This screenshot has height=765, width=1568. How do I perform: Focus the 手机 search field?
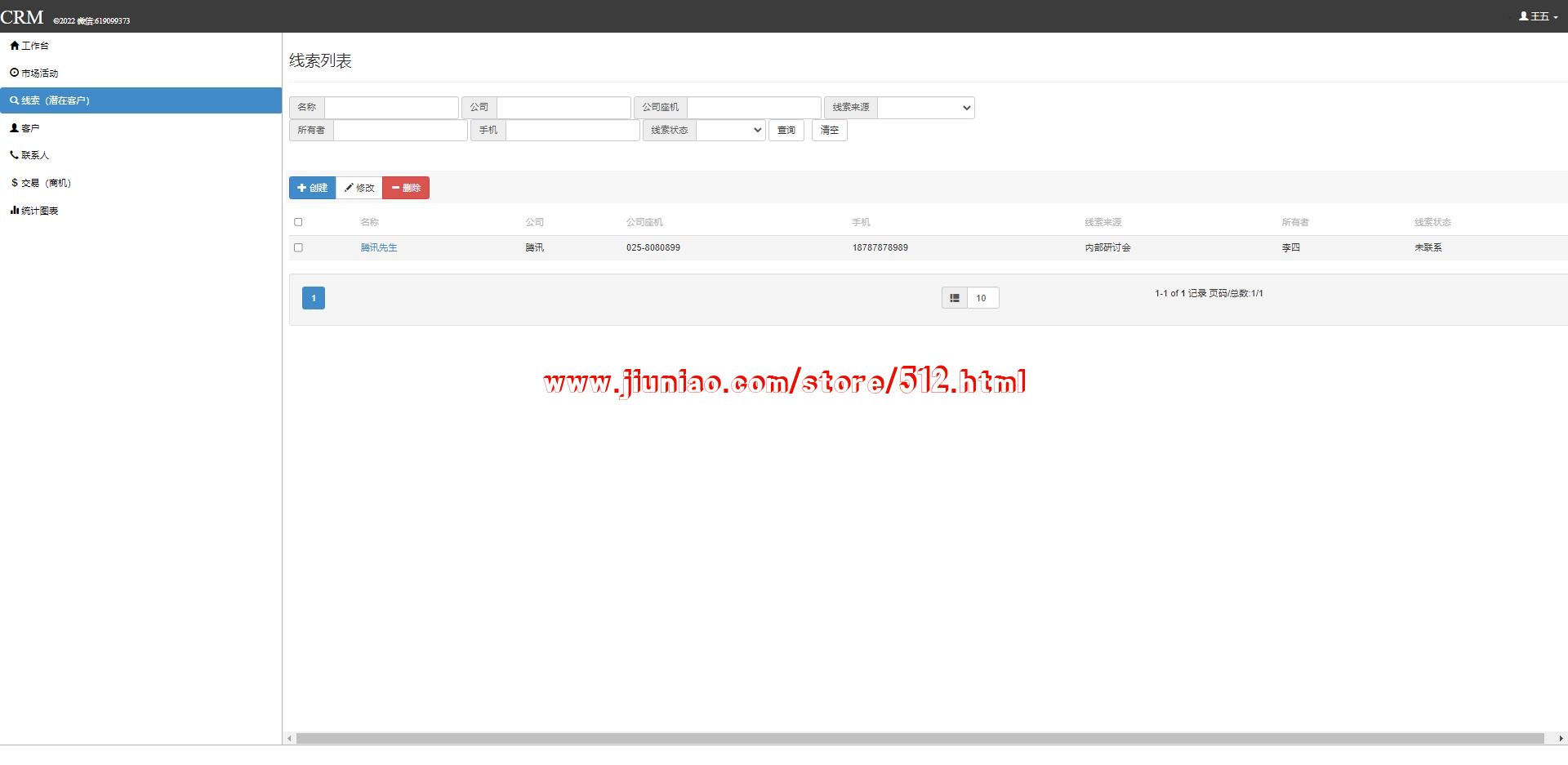point(572,131)
